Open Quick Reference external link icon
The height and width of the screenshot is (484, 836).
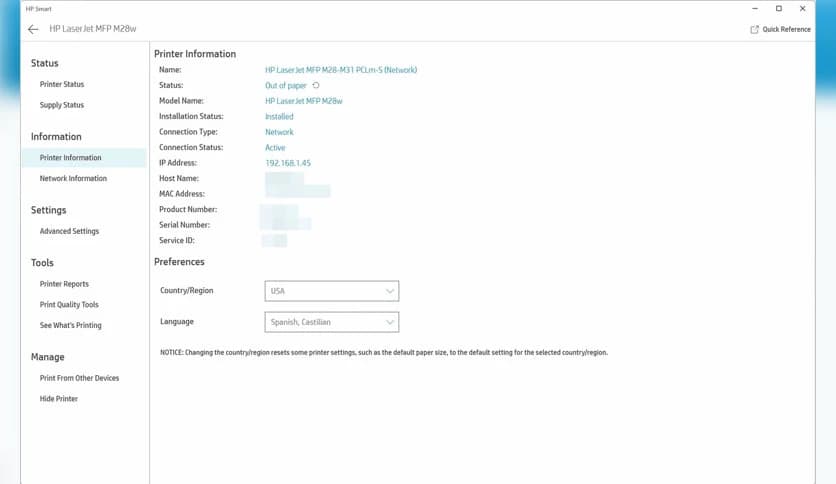pyautogui.click(x=754, y=29)
